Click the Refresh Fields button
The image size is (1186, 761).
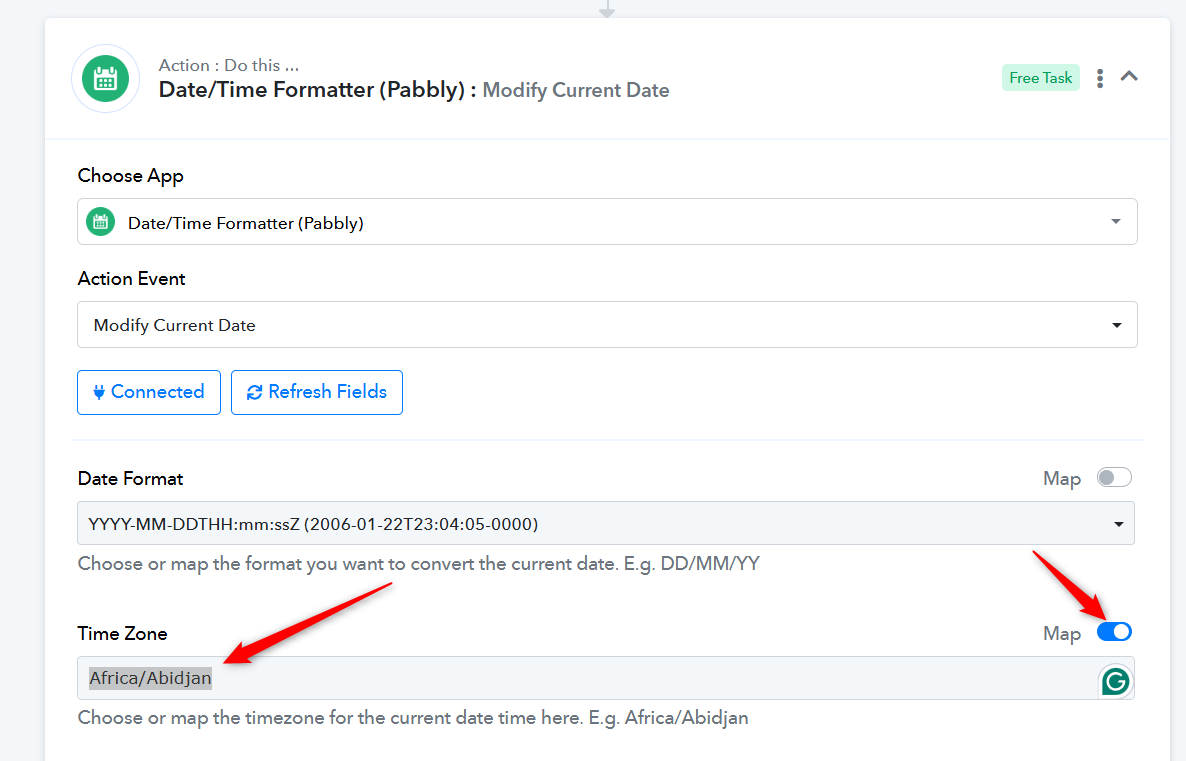(317, 392)
